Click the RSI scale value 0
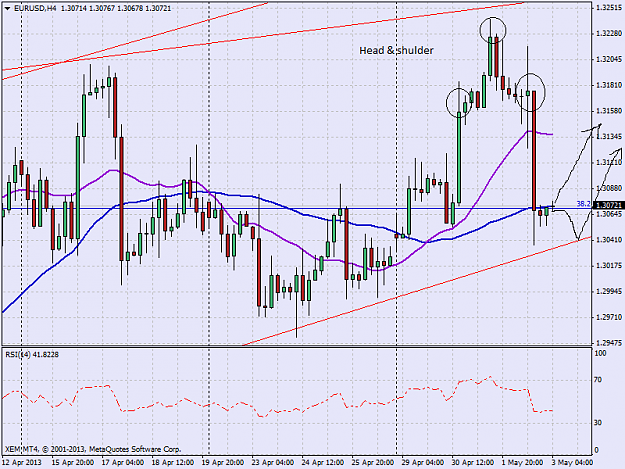The height and width of the screenshot is (469, 625). click(596, 450)
